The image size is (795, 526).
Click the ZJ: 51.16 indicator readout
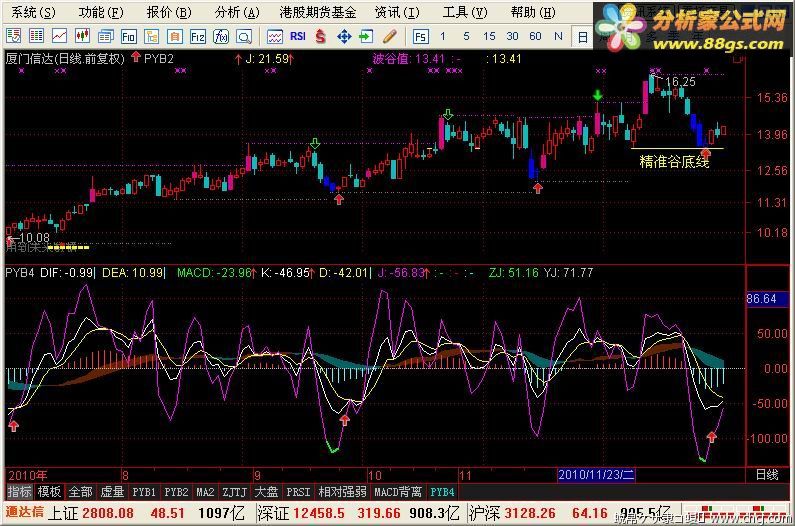(x=513, y=273)
